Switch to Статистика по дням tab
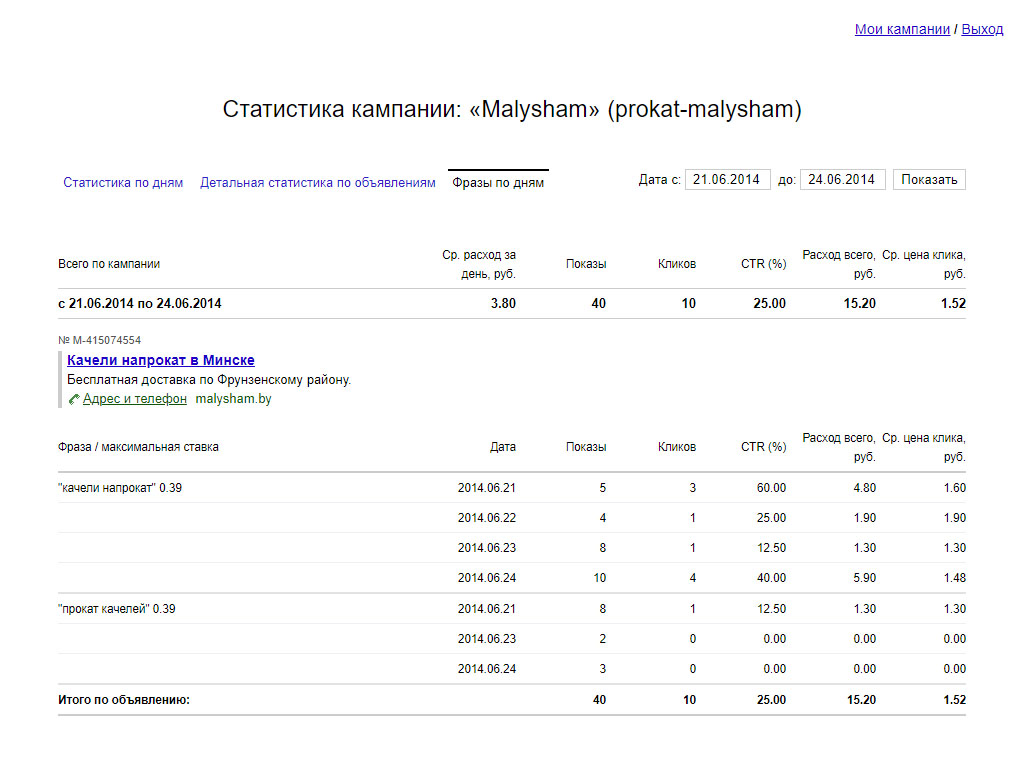The width and height of the screenshot is (1024, 768). click(123, 183)
